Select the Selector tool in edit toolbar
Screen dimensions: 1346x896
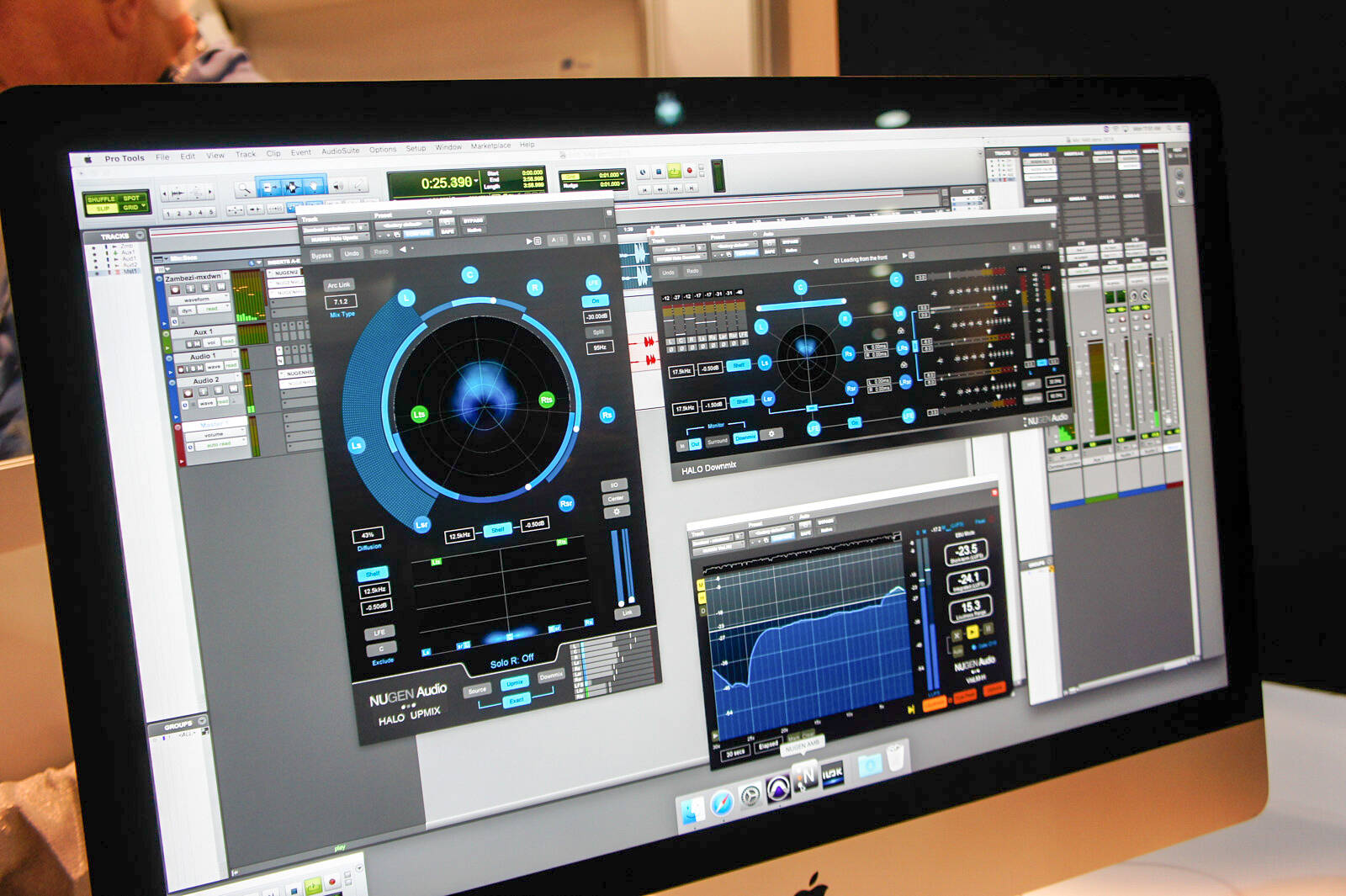[292, 187]
